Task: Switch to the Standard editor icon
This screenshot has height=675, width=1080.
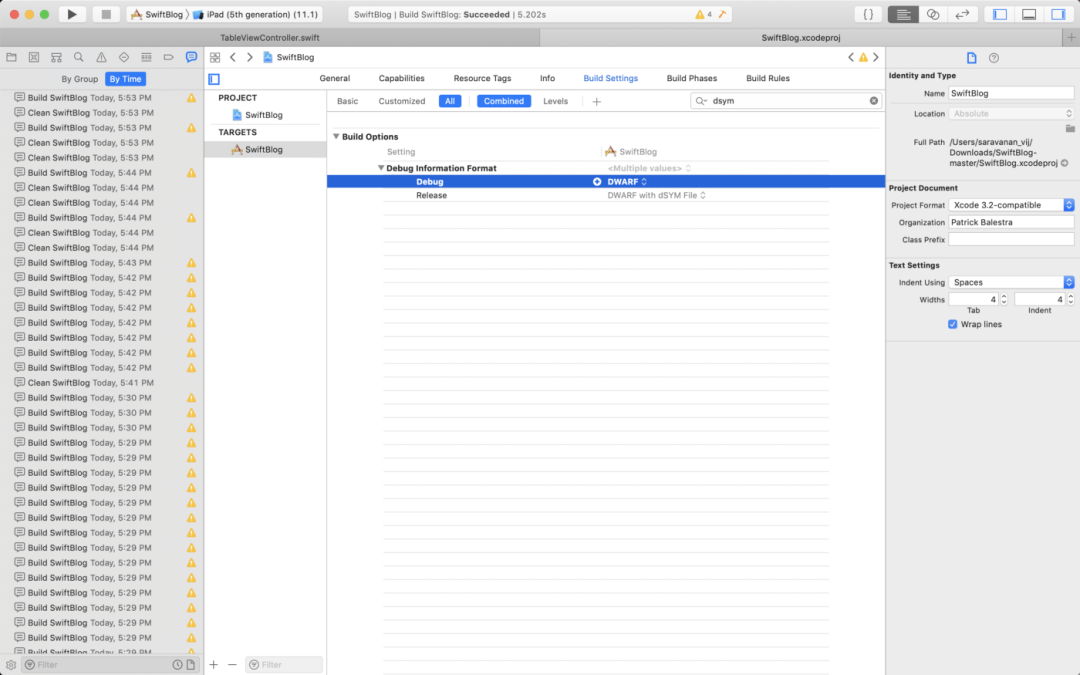Action: click(903, 14)
